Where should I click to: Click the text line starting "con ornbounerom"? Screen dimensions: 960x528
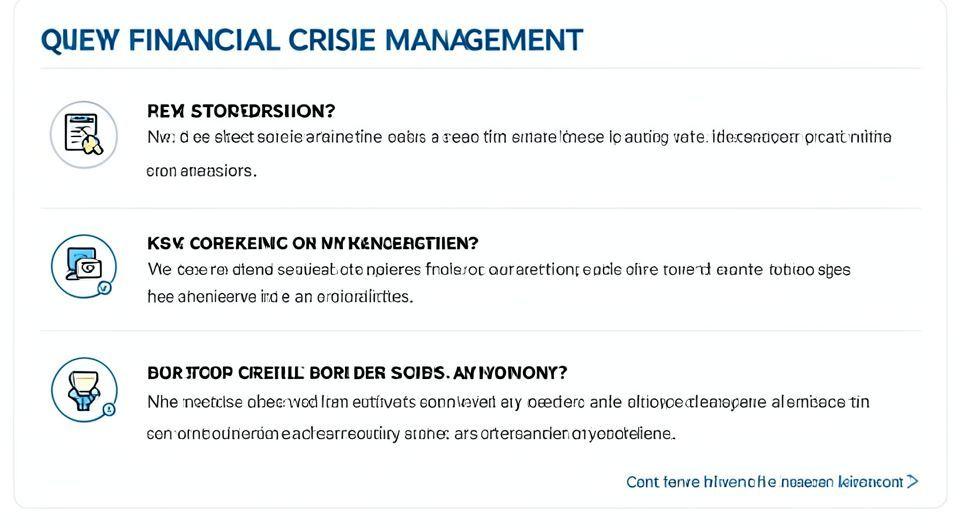click(411, 434)
